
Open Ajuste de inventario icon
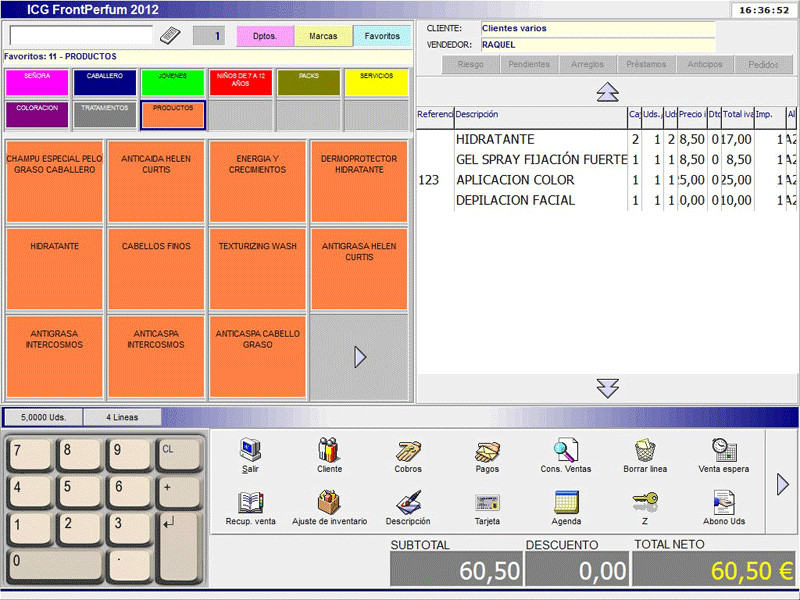click(x=329, y=502)
